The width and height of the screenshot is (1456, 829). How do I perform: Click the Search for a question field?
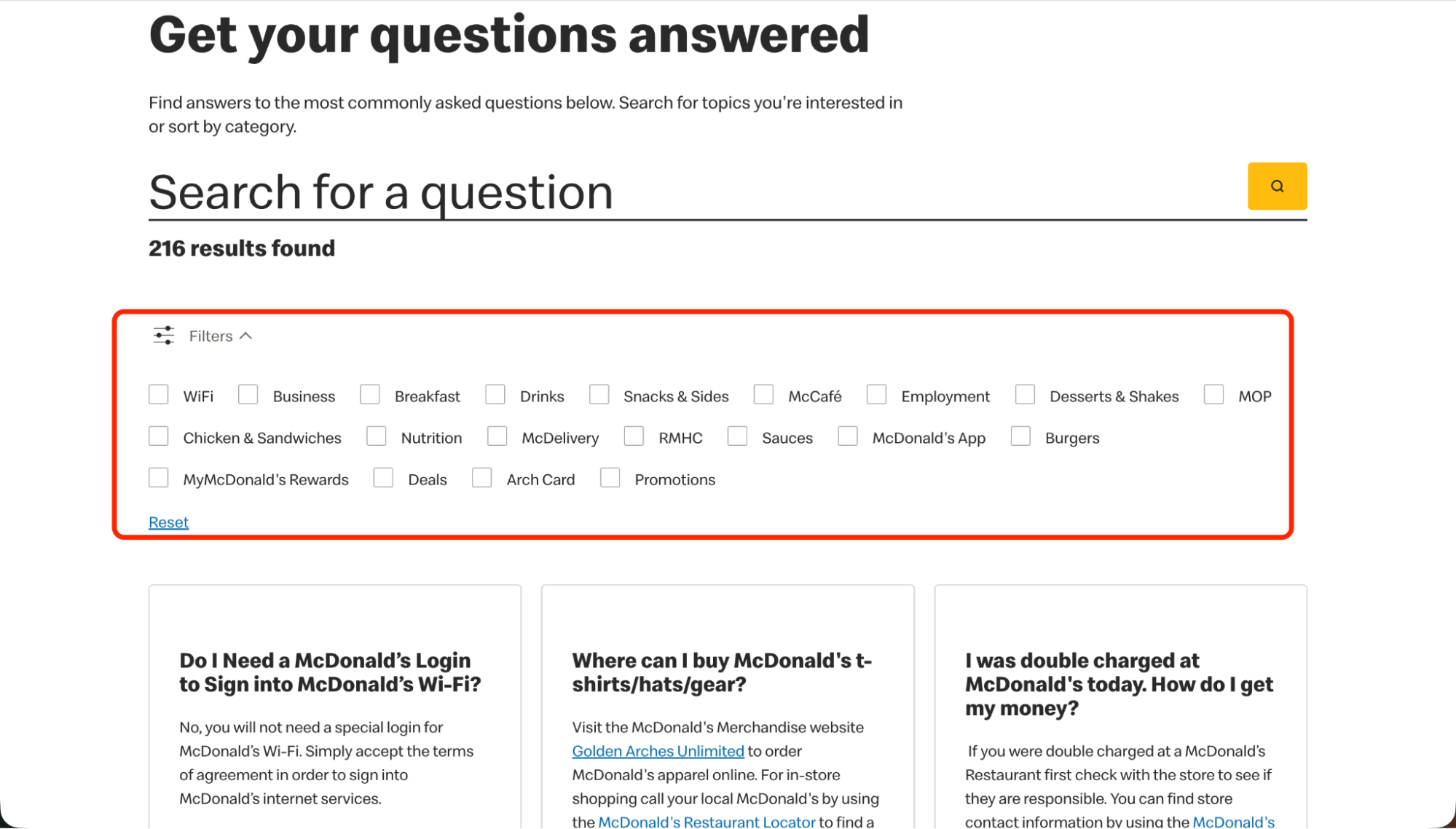510,193
